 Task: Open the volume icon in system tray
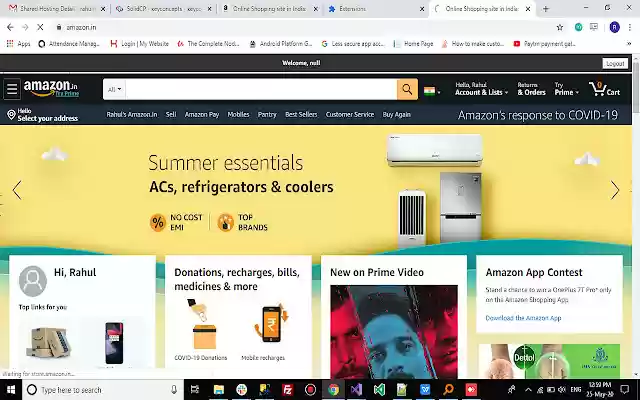point(562,390)
